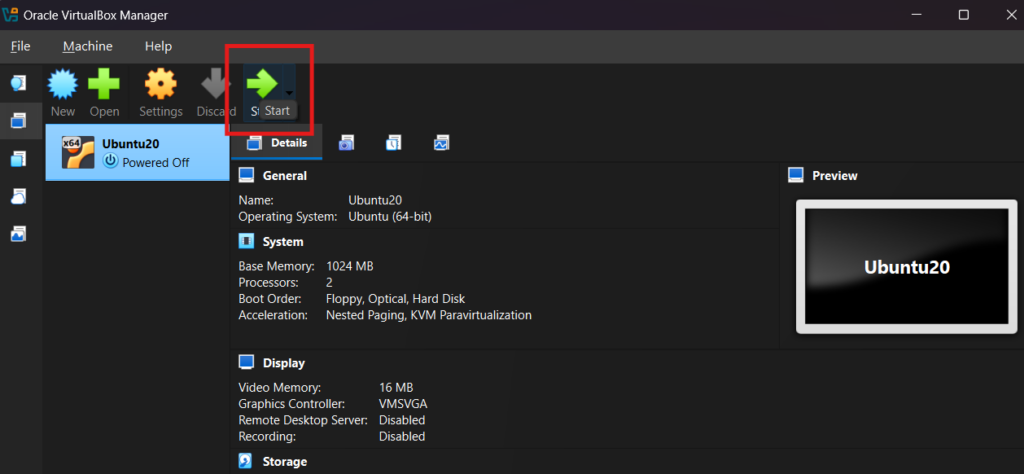Image resolution: width=1024 pixels, height=474 pixels.
Task: Click the Graphics Controller value "VMSVGA"
Action: tap(403, 403)
